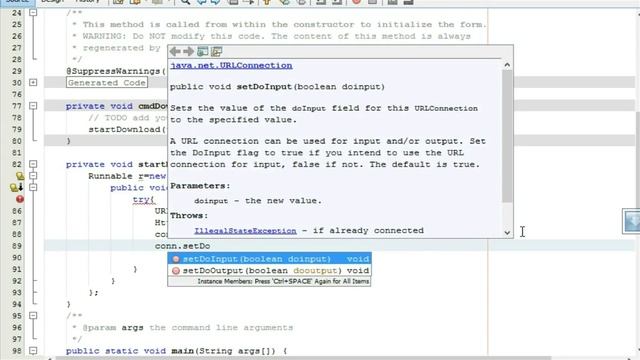Collapse the method fold at line 77
The height and width of the screenshot is (360, 640).
[33, 106]
